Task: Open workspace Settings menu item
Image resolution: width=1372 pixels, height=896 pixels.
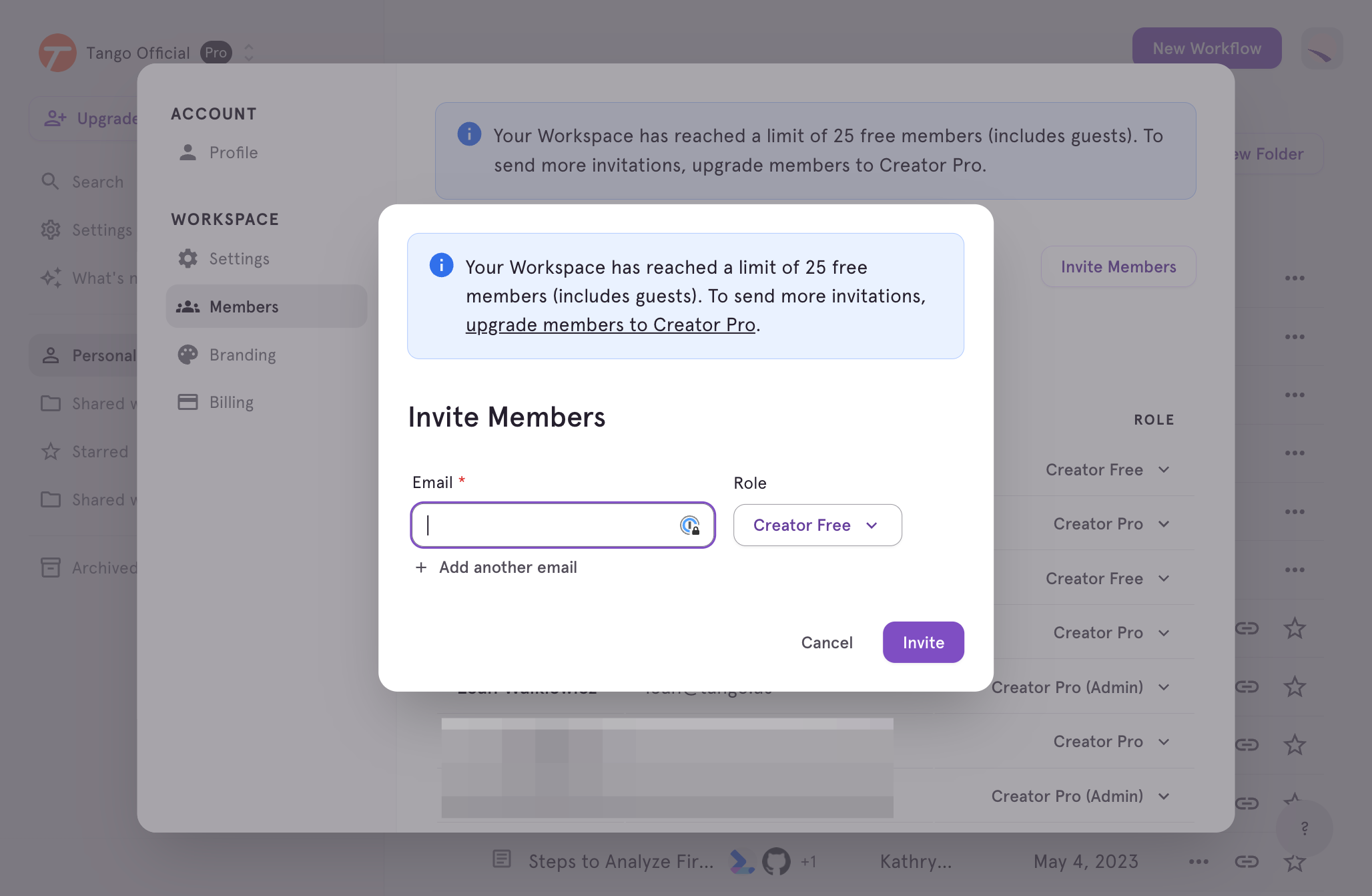Action: click(224, 258)
